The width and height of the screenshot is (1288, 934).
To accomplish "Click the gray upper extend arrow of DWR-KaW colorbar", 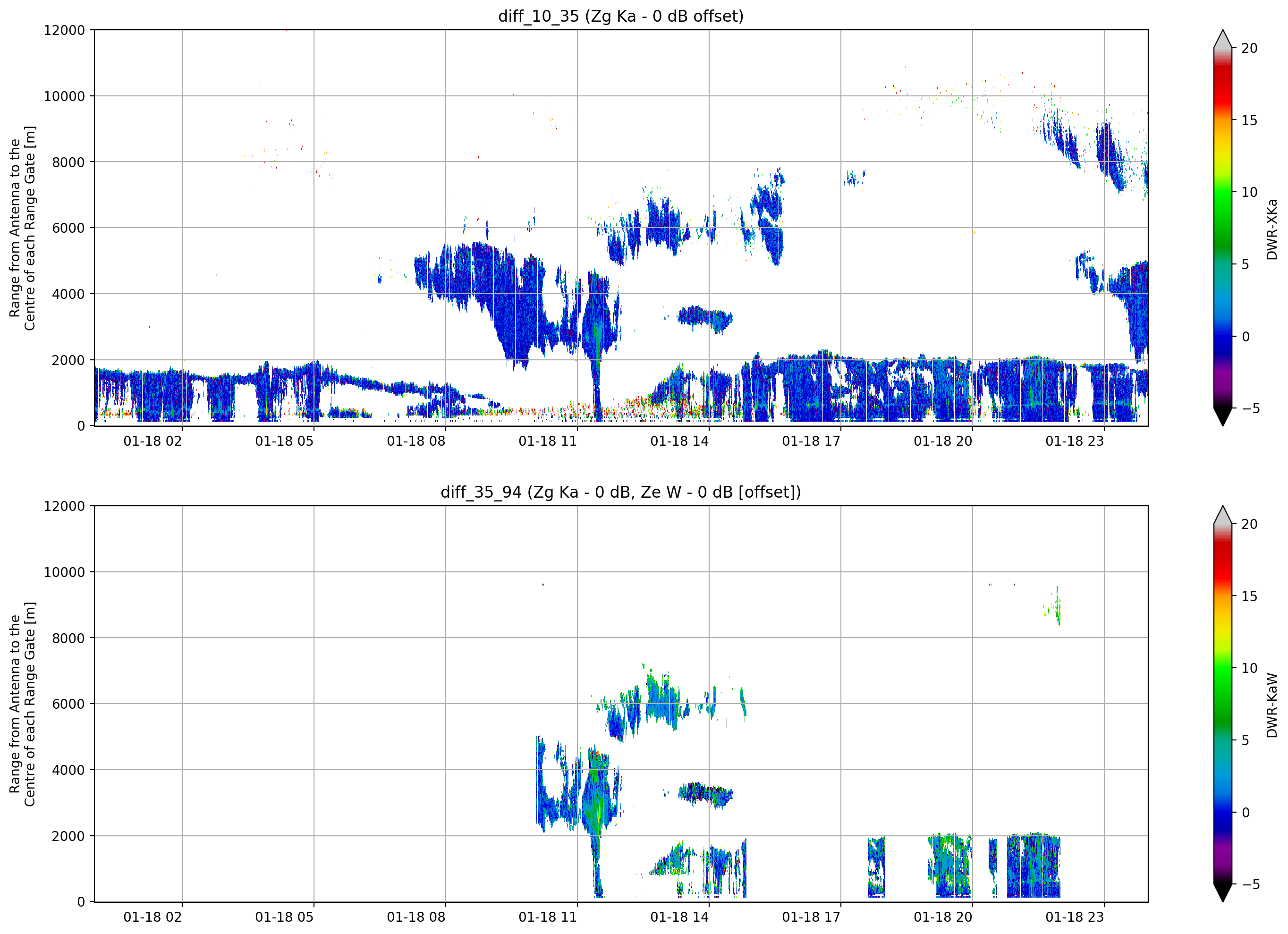I will [1223, 515].
